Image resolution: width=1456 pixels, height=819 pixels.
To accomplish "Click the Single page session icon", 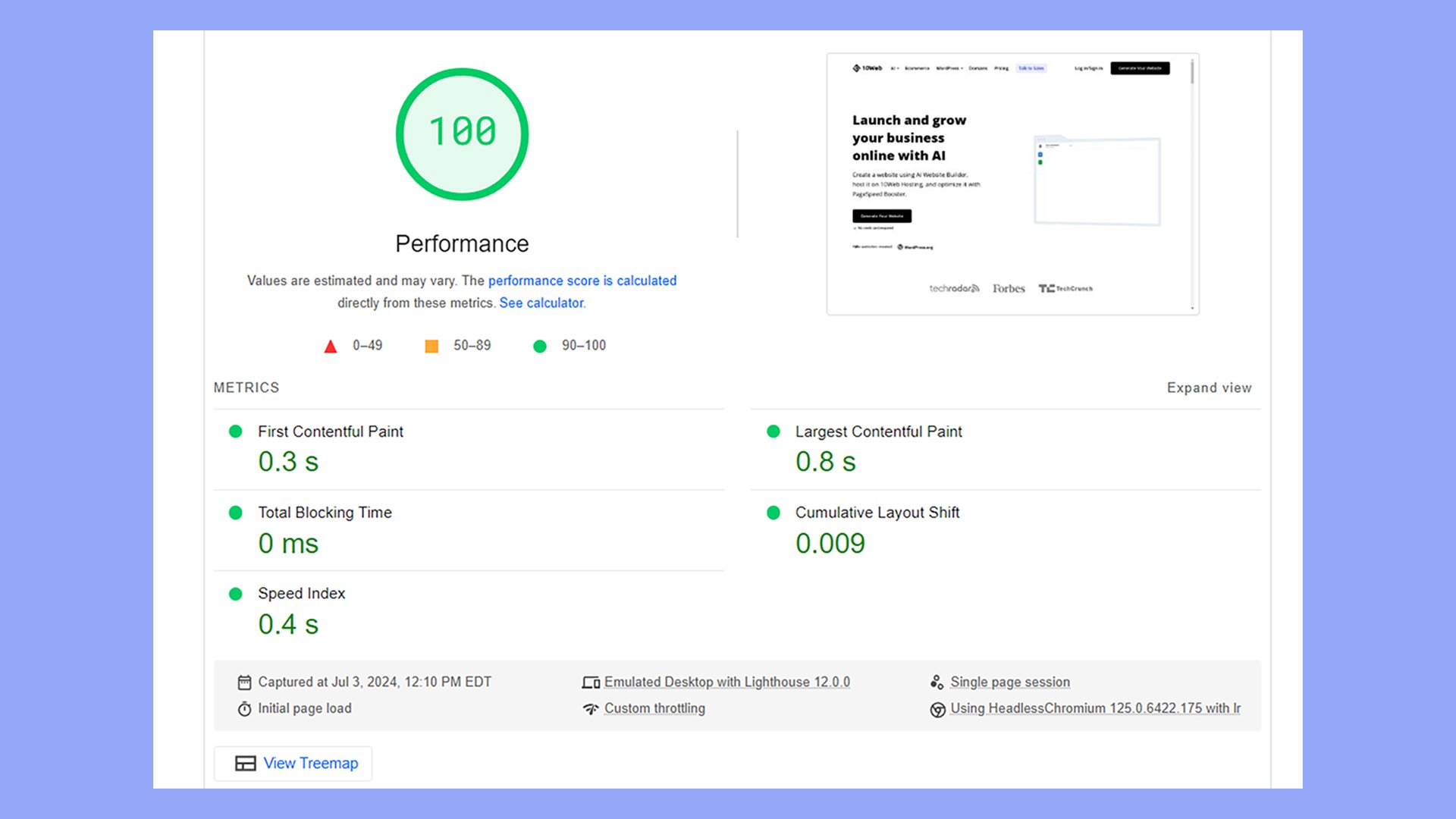I will pos(937,682).
